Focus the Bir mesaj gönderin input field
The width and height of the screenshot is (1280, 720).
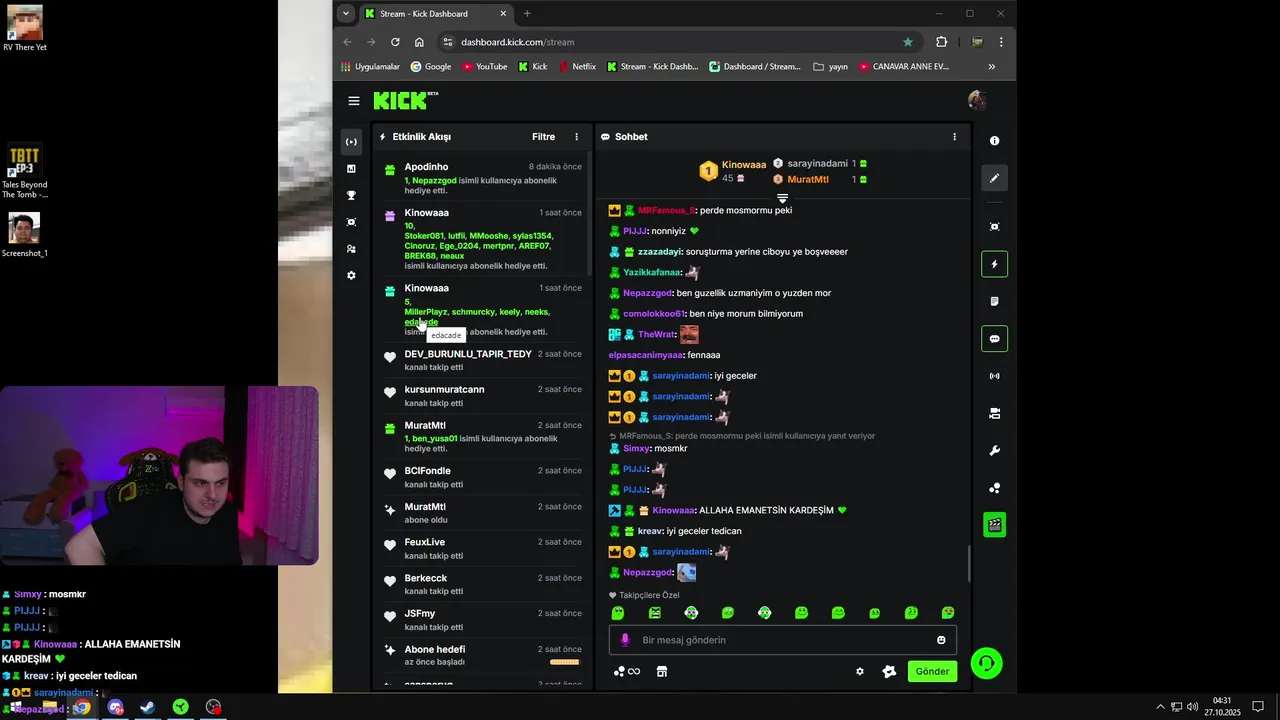tap(783, 640)
